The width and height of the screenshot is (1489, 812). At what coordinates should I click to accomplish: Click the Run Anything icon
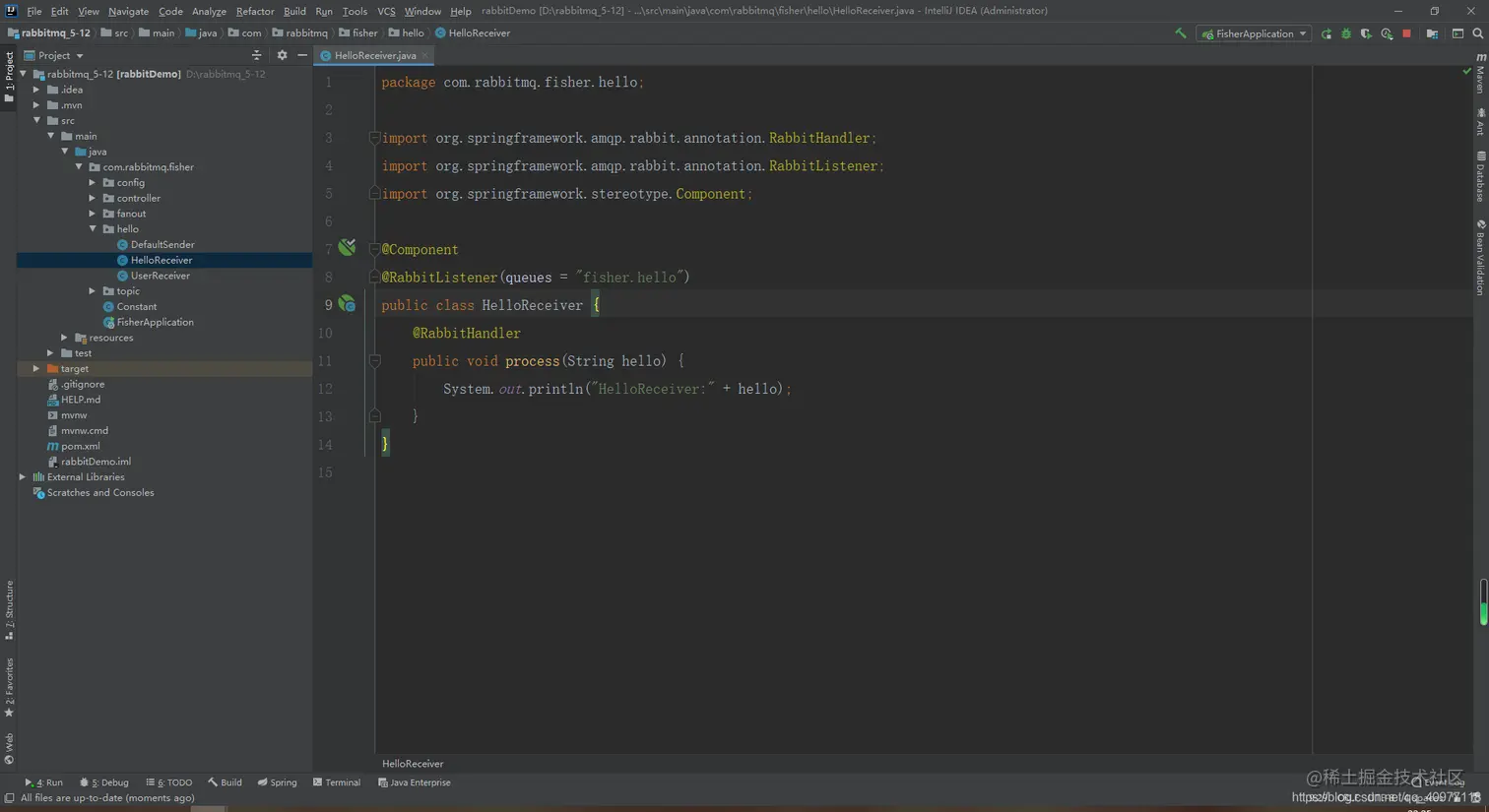pos(1457,33)
